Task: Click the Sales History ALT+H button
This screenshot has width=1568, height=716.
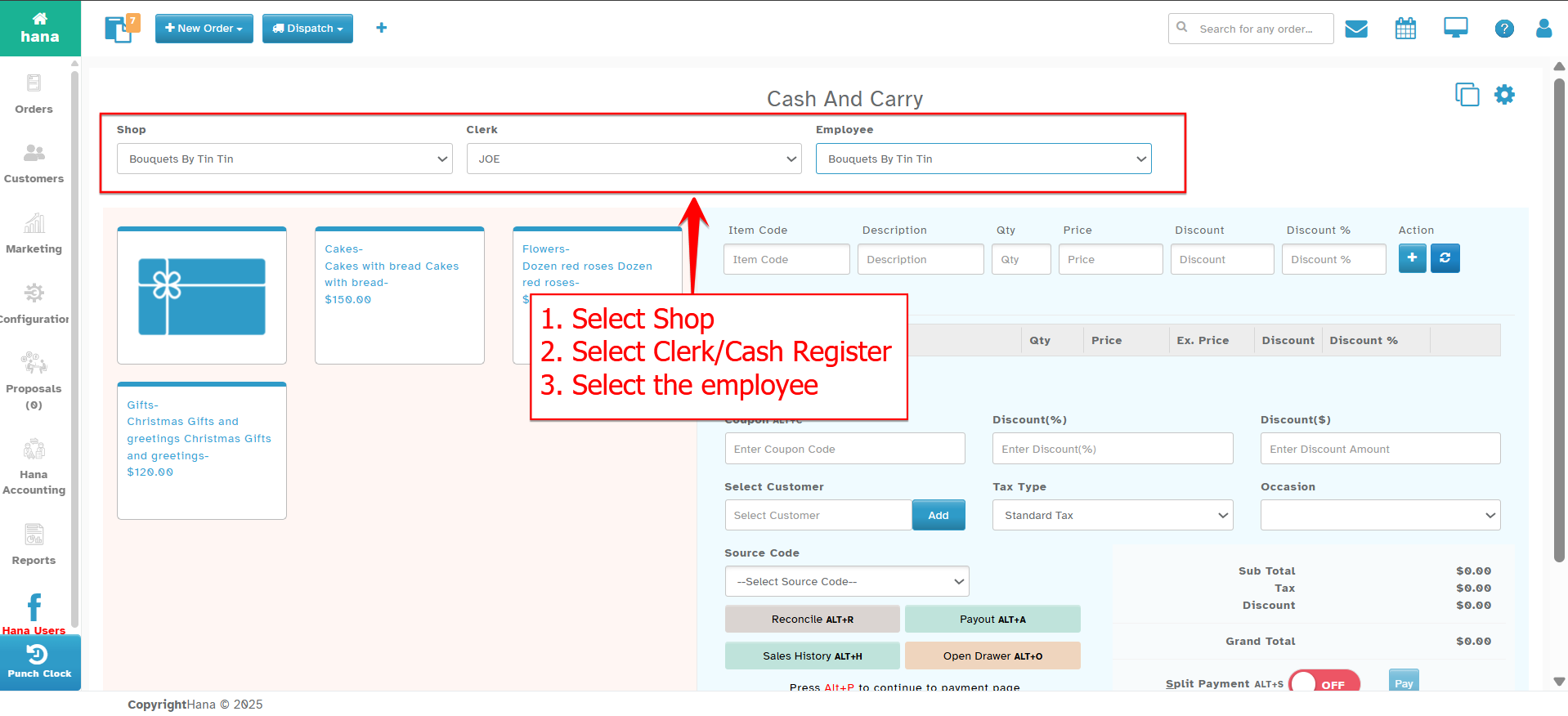Action: point(812,656)
